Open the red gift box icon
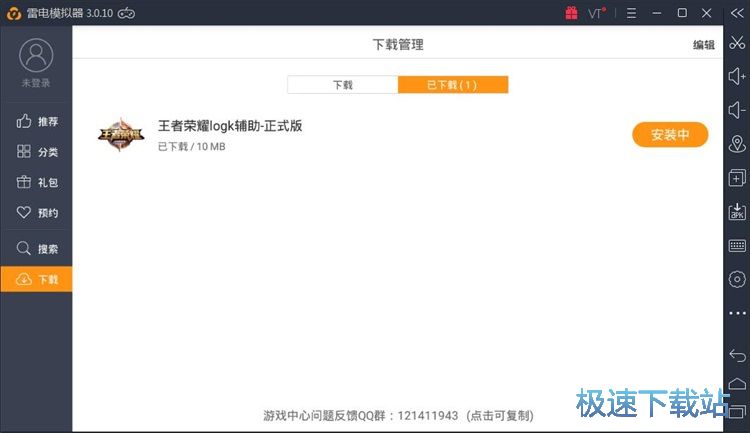The width and height of the screenshot is (750, 433). (571, 13)
